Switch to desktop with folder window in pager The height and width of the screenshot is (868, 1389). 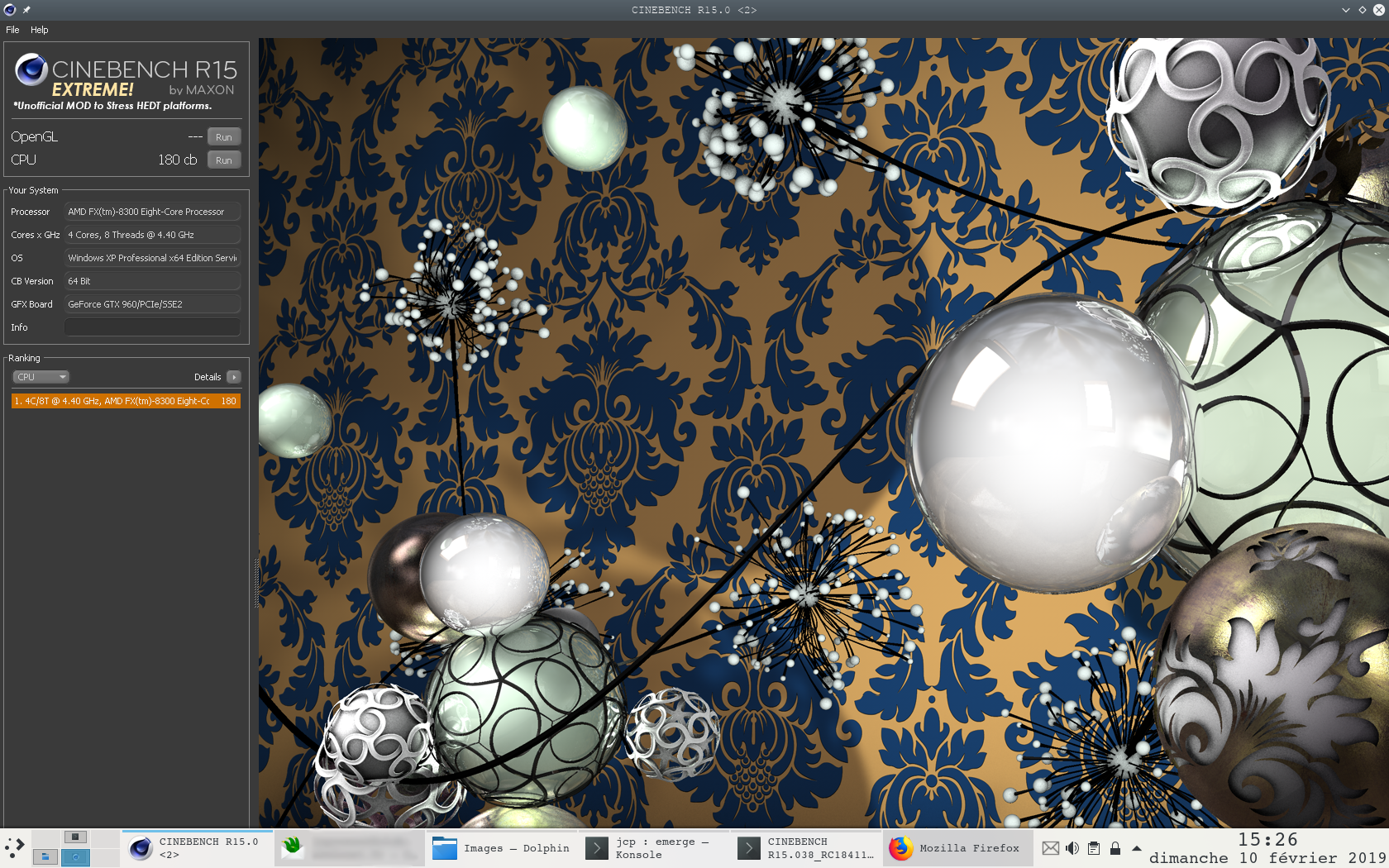pyautogui.click(x=45, y=857)
